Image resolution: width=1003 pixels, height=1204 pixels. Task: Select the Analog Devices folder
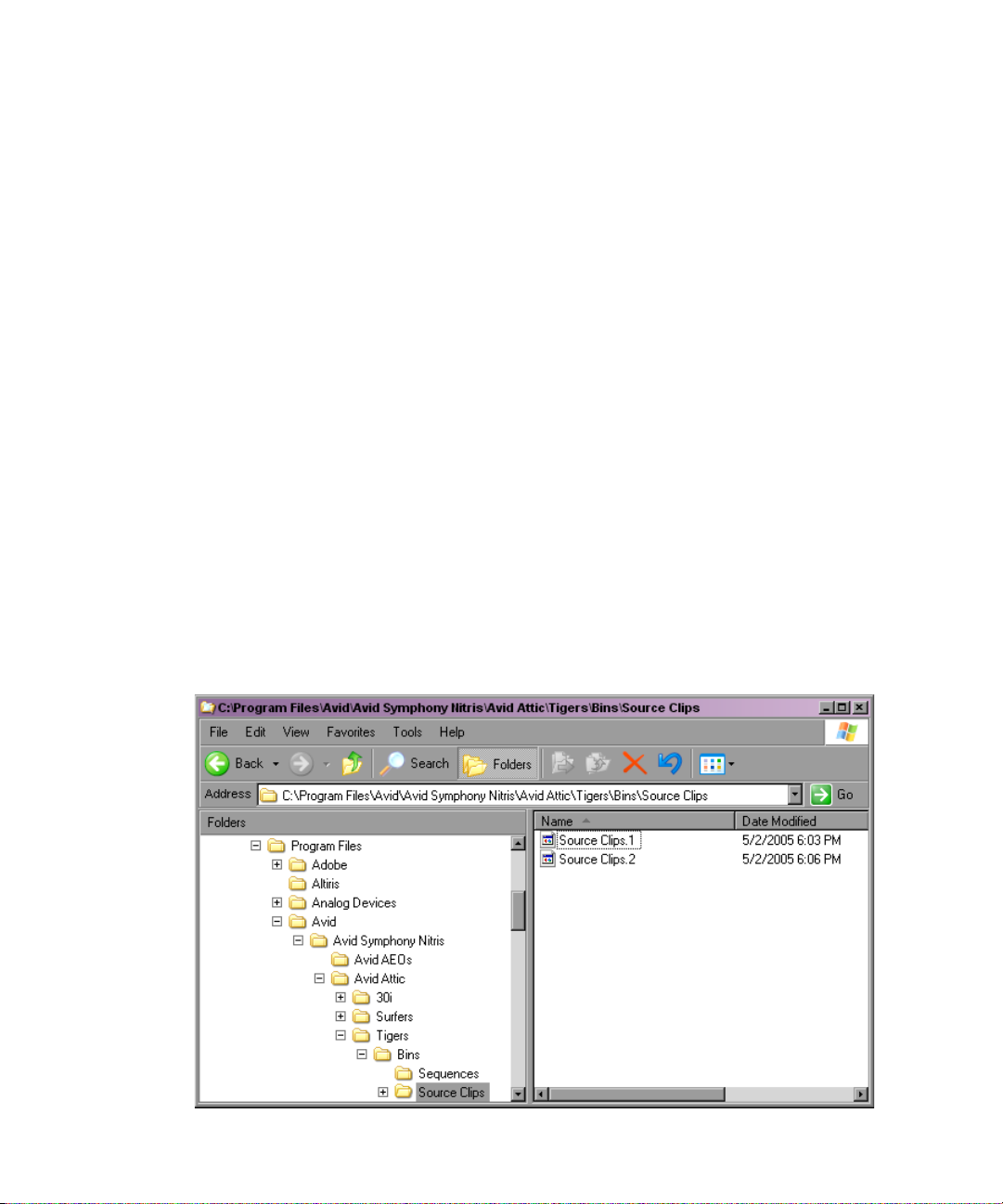354,902
